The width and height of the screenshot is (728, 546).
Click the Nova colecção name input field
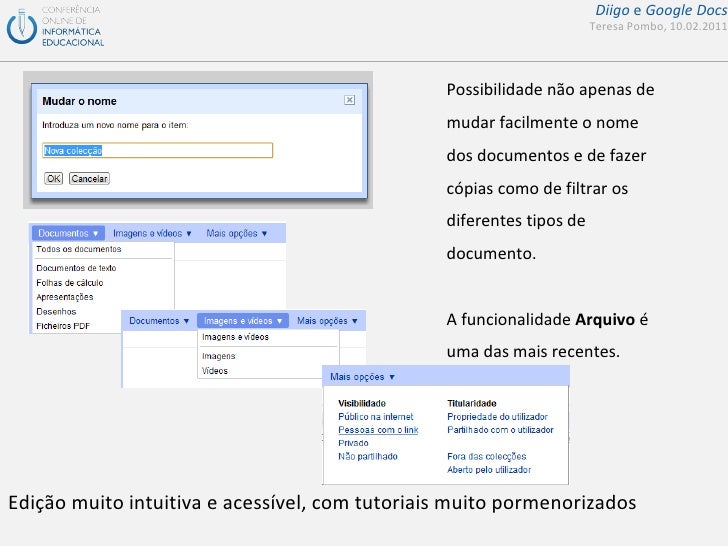click(x=157, y=150)
